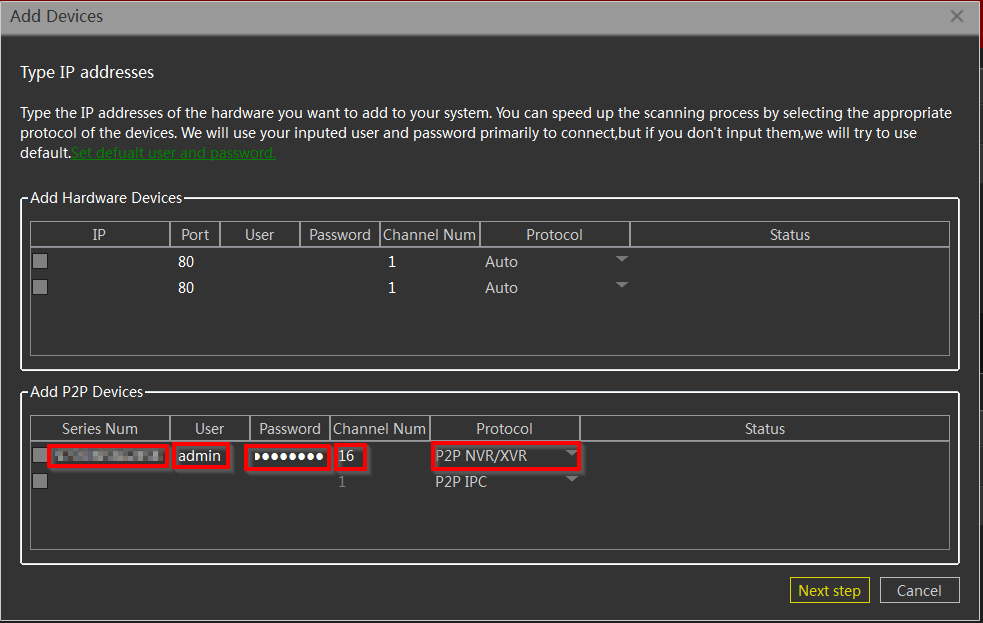Click the Channel Num field showing 16

348,456
